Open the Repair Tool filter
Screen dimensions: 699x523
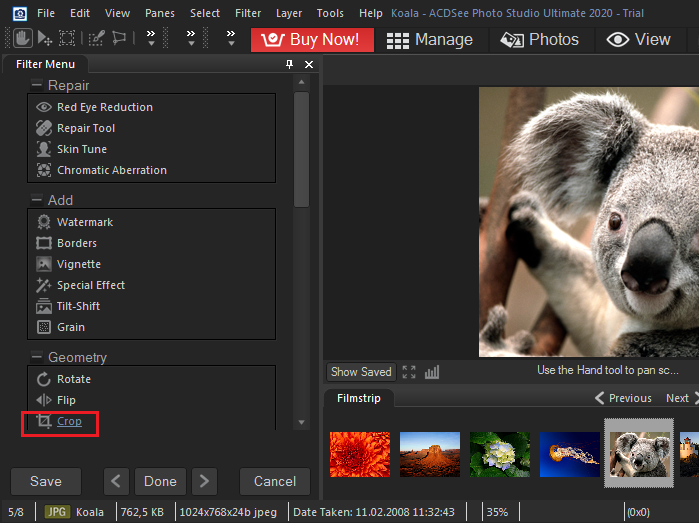[86, 128]
